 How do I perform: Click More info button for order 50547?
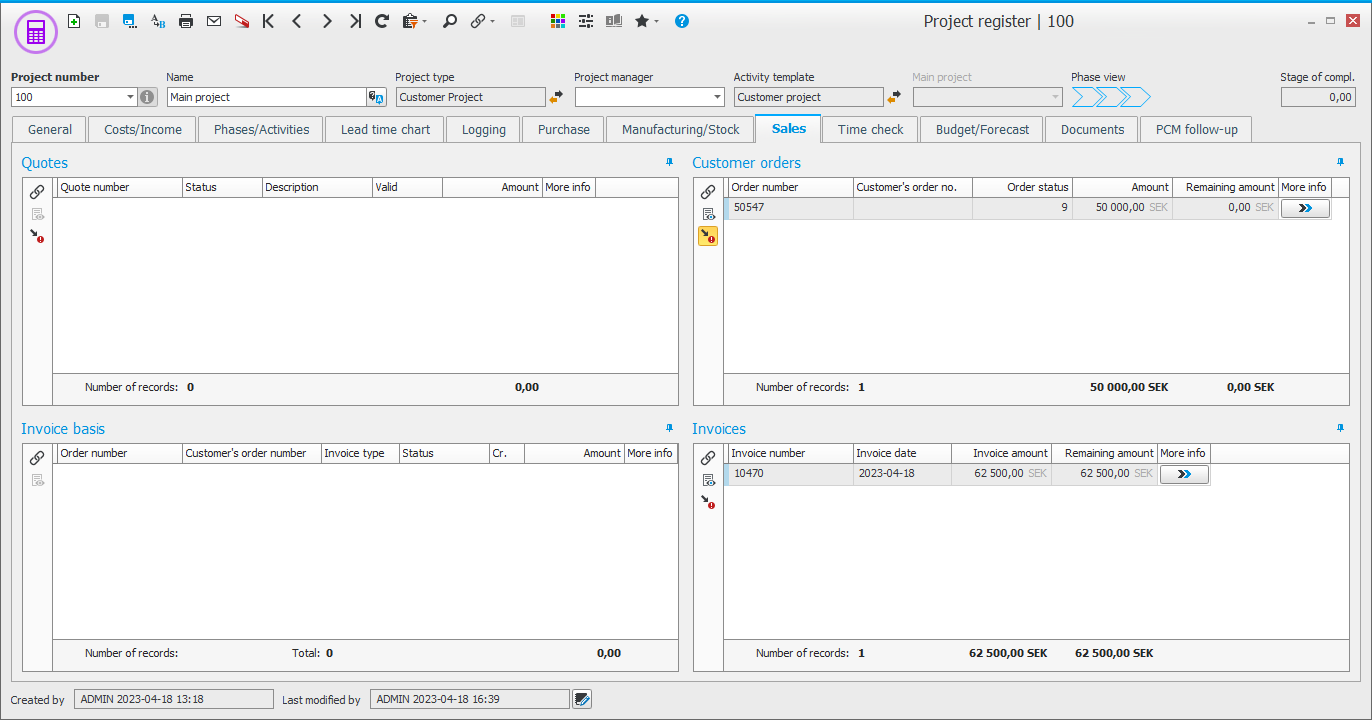1305,208
